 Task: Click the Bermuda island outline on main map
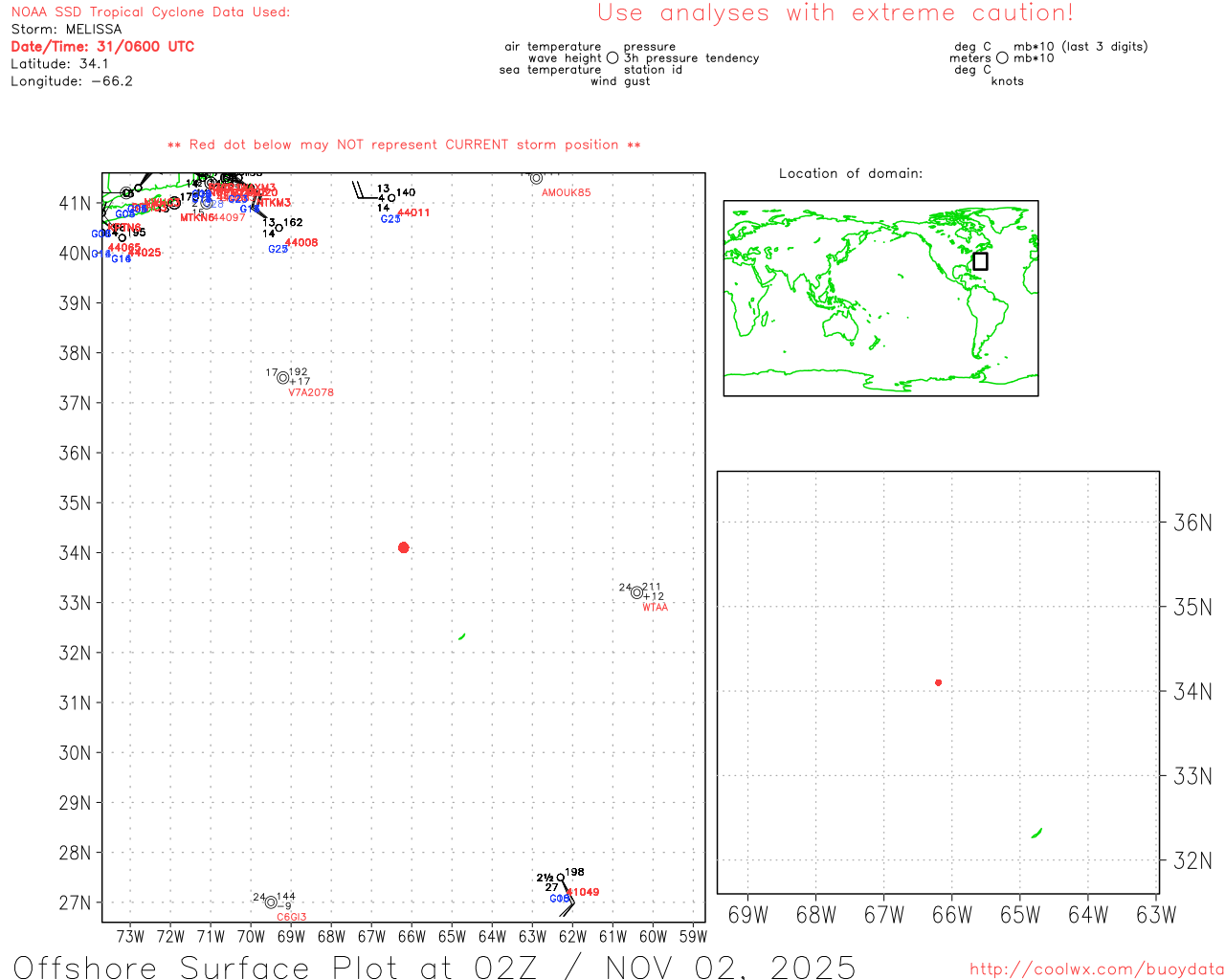[x=462, y=636]
